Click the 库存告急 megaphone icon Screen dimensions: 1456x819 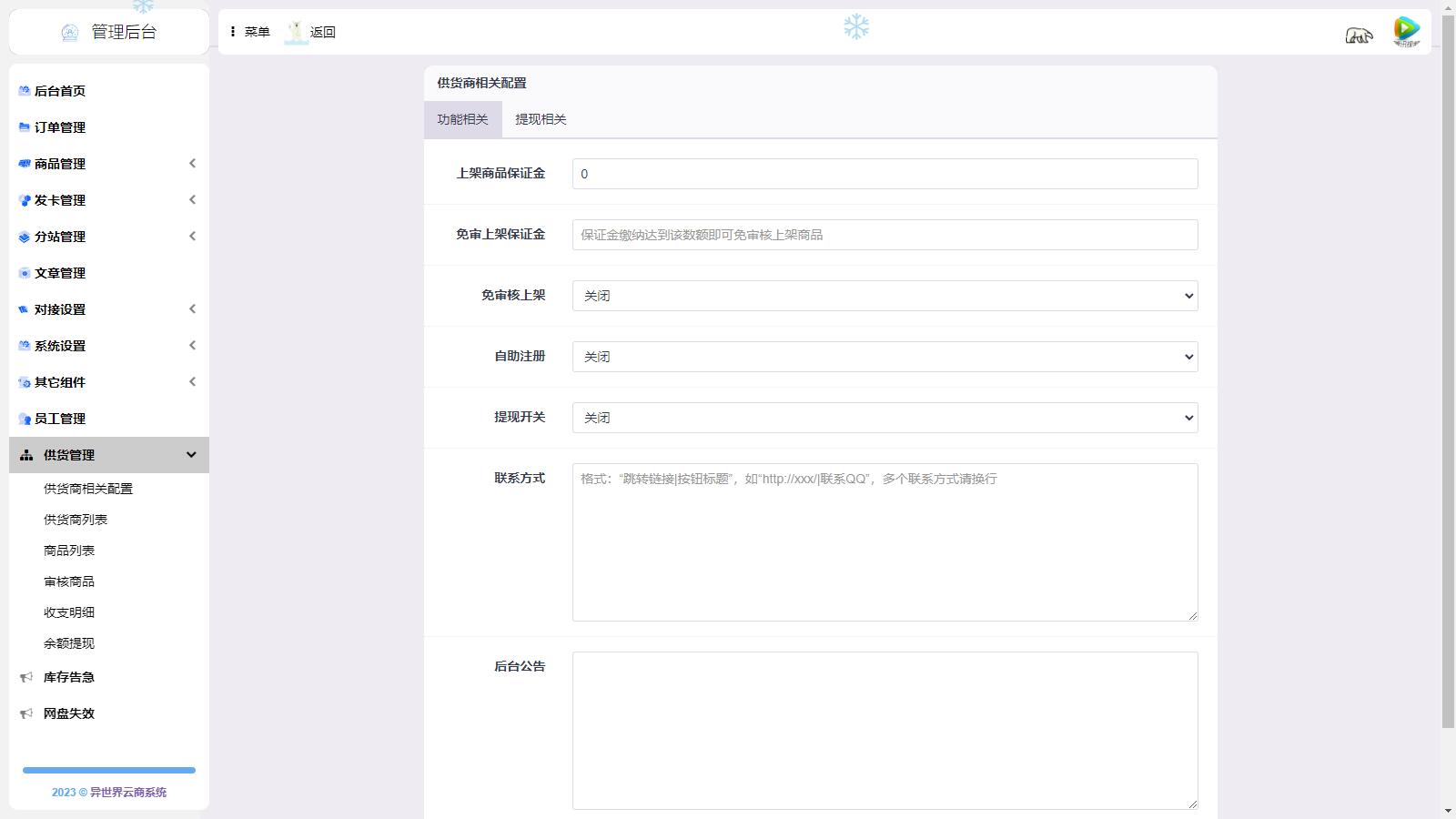(x=26, y=677)
